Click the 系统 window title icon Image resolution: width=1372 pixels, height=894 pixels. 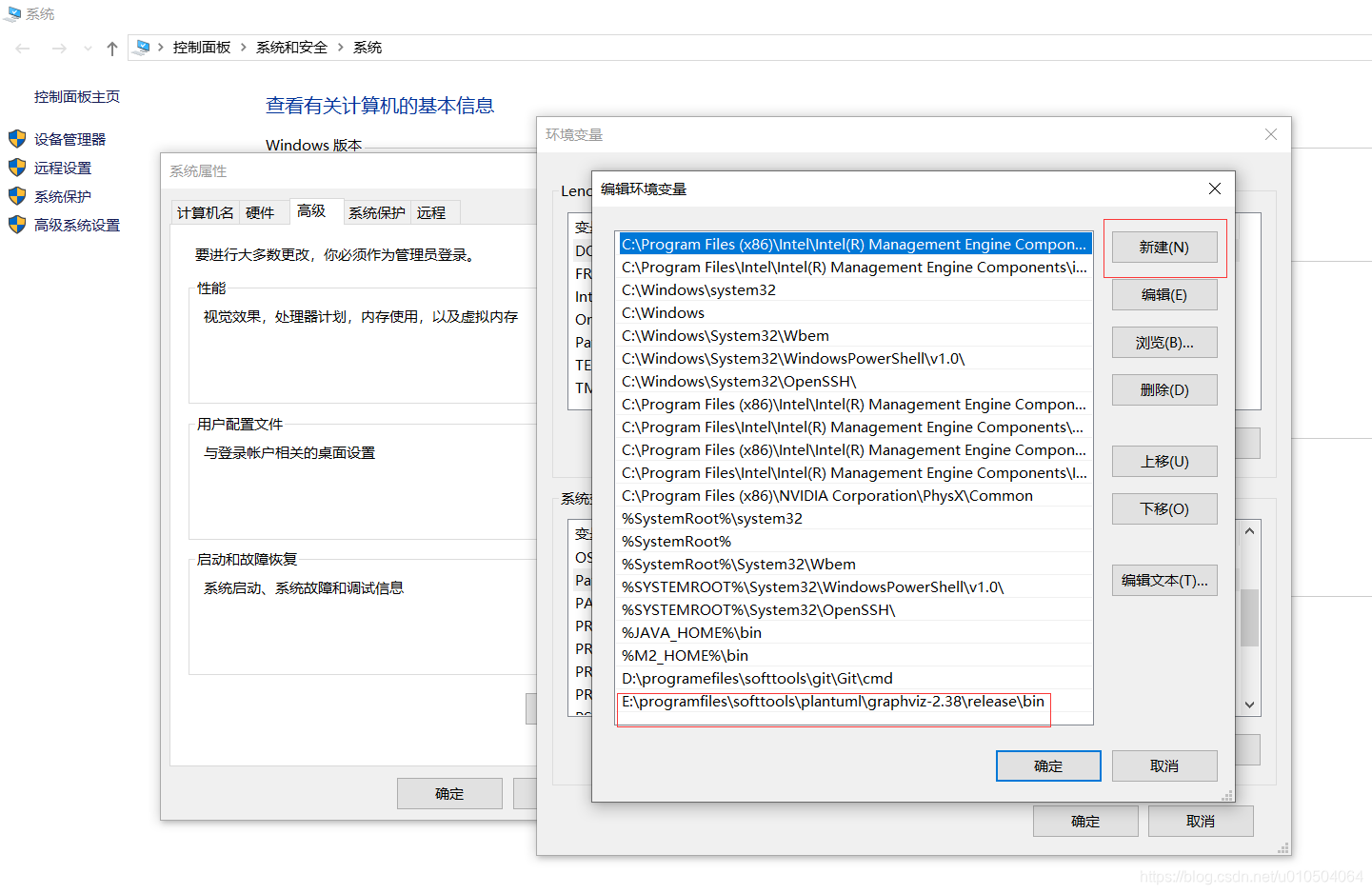[12, 13]
